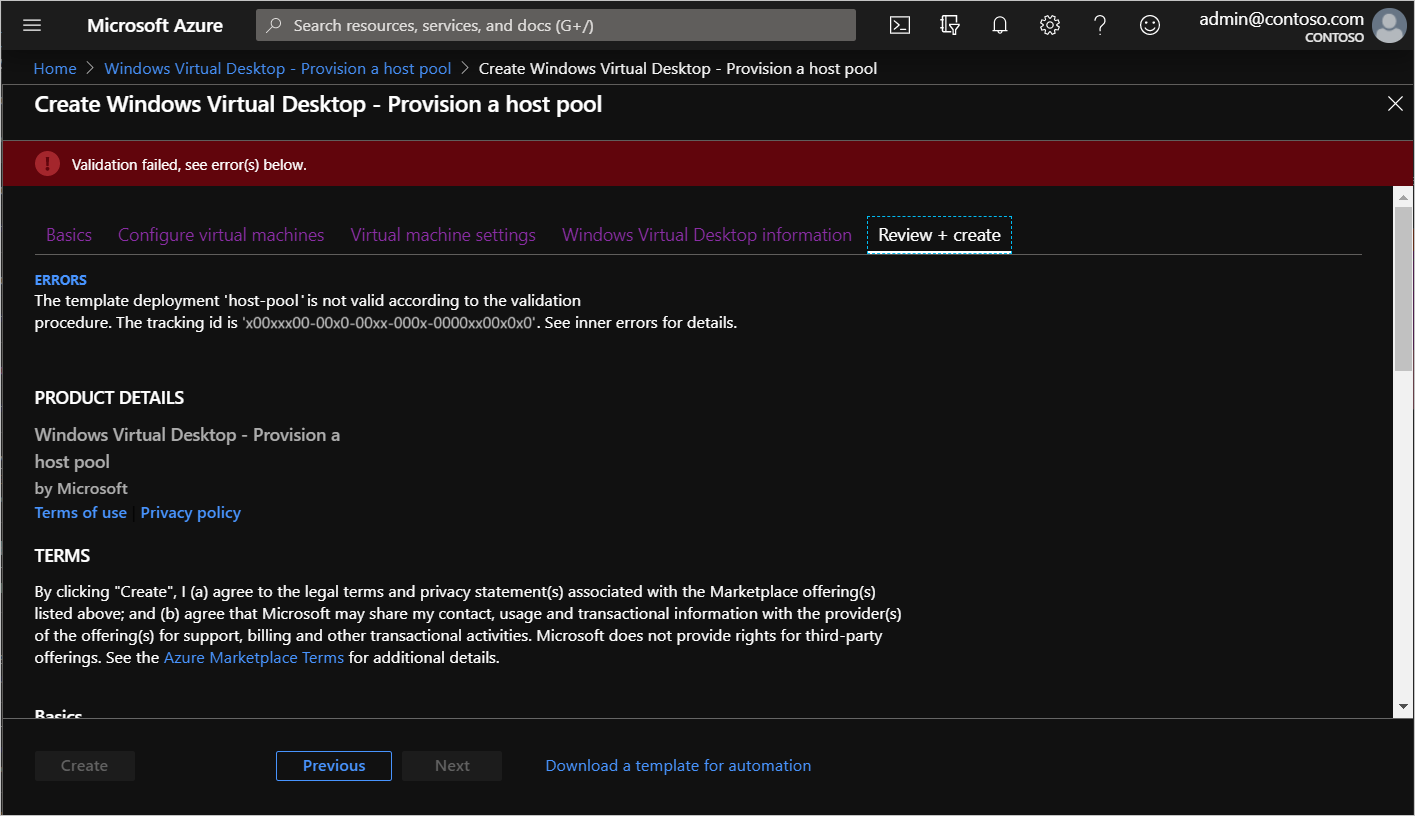View the Virtual machine settings tab
Image resolution: width=1415 pixels, height=816 pixels.
[x=443, y=234]
